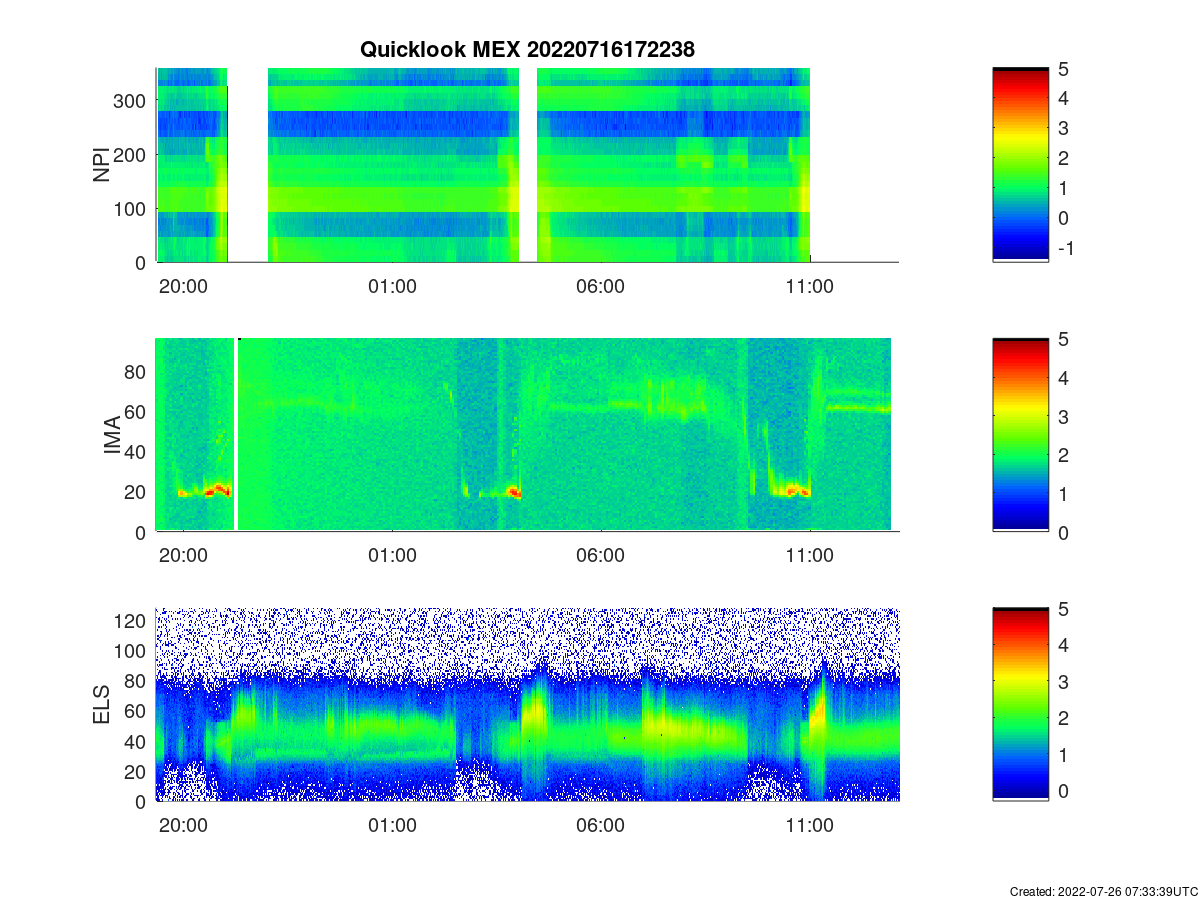1200x900 pixels.
Task: Click the 11:00 tick label under ELS plot
Action: [810, 826]
